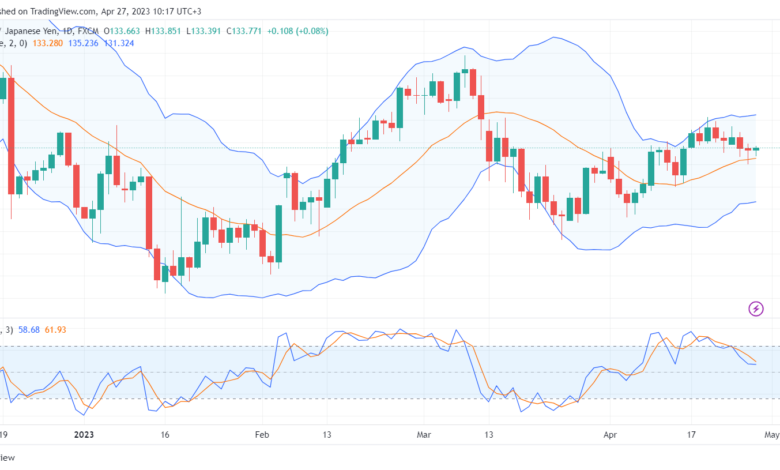
Task: Click Bollinger lower value 131.324
Action: click(119, 43)
